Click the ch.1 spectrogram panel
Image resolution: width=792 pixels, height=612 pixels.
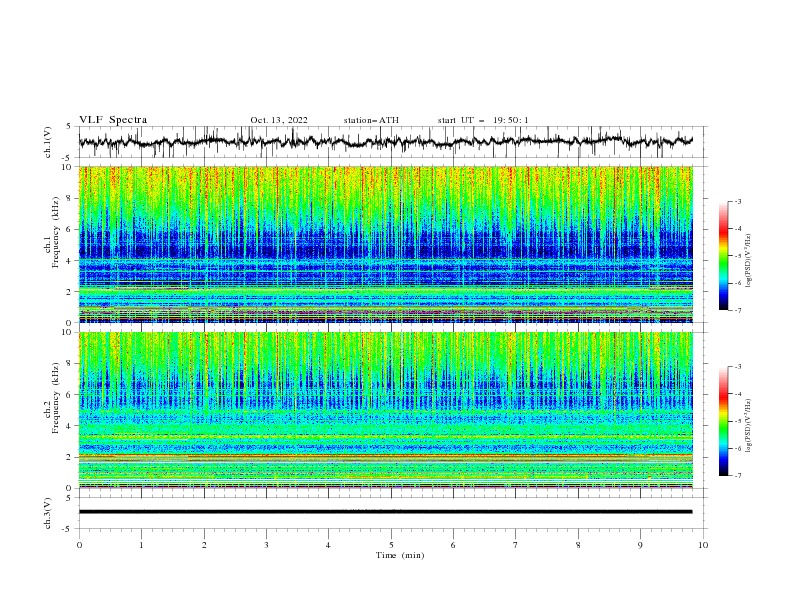[385, 244]
